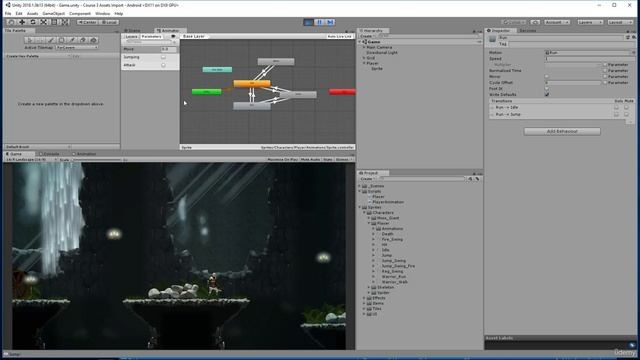This screenshot has width=640, height=360.
Task: Choose the Tile Palette paintbrush tool
Action: pos(51,40)
